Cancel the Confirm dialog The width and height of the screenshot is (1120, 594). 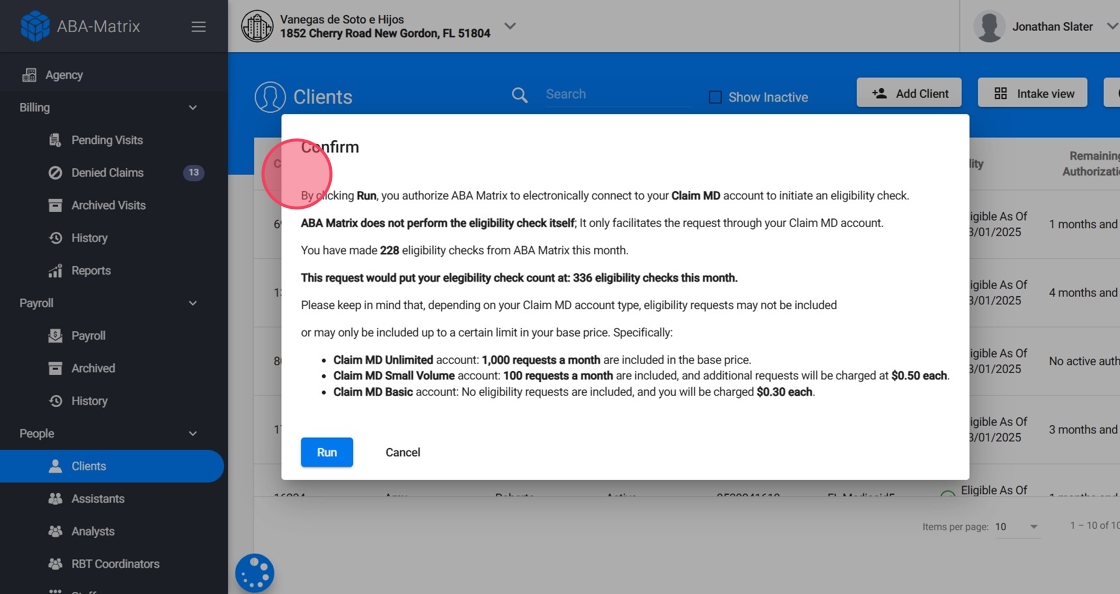(403, 453)
